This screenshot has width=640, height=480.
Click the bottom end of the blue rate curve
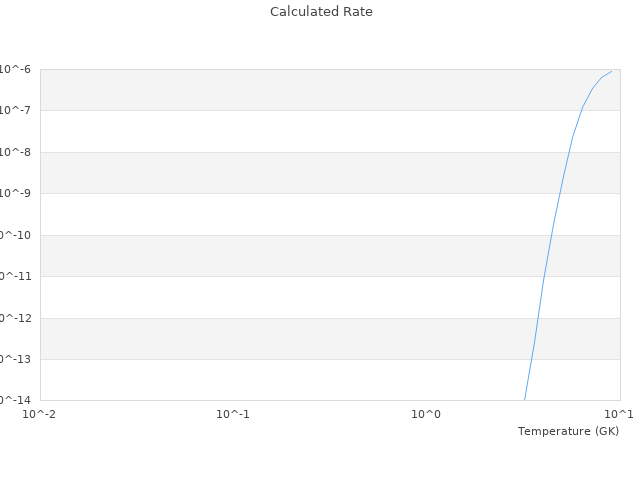click(525, 399)
